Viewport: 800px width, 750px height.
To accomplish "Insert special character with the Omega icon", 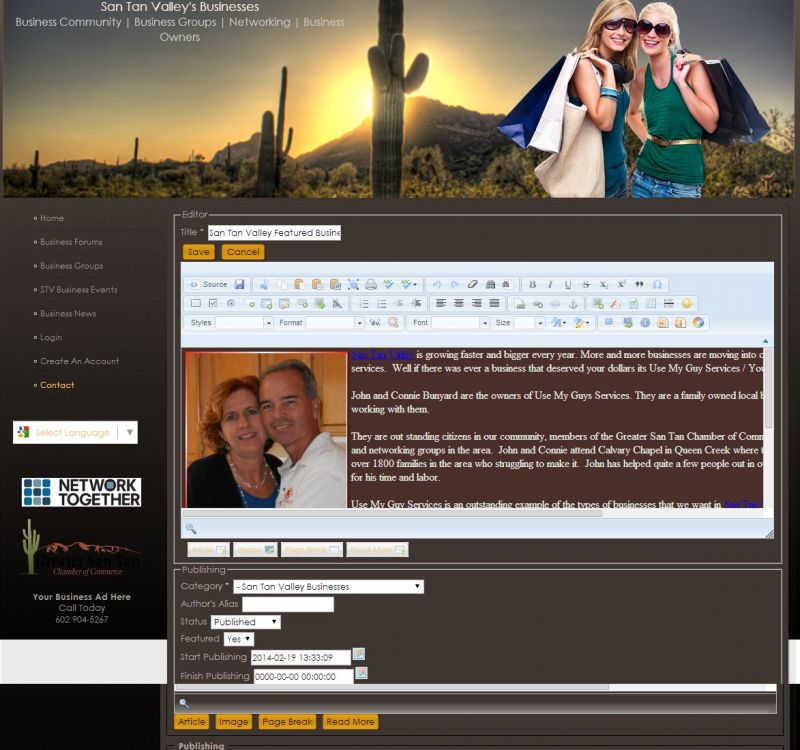I will [657, 285].
